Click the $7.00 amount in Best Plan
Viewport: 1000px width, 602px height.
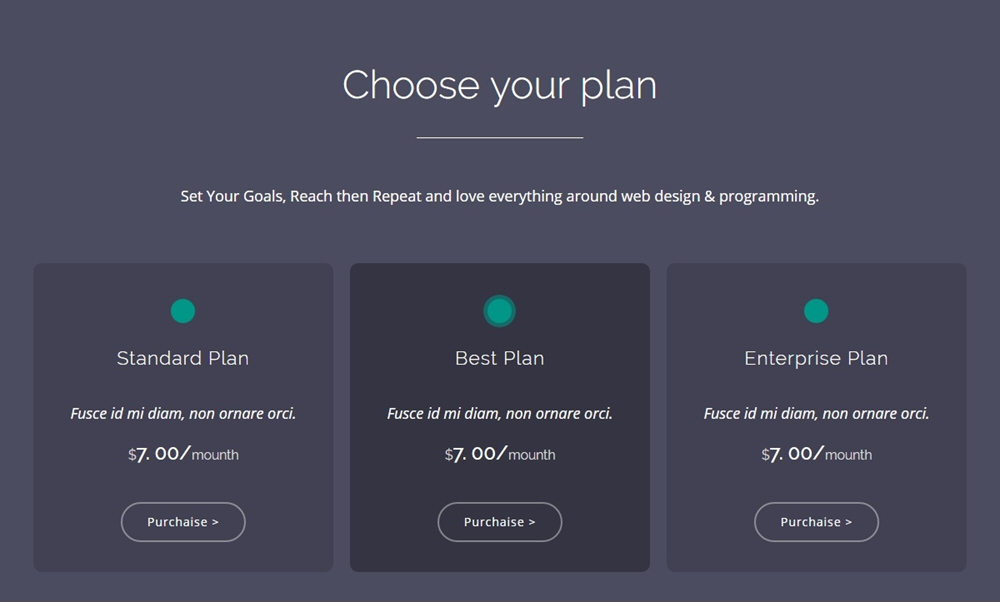click(x=475, y=454)
